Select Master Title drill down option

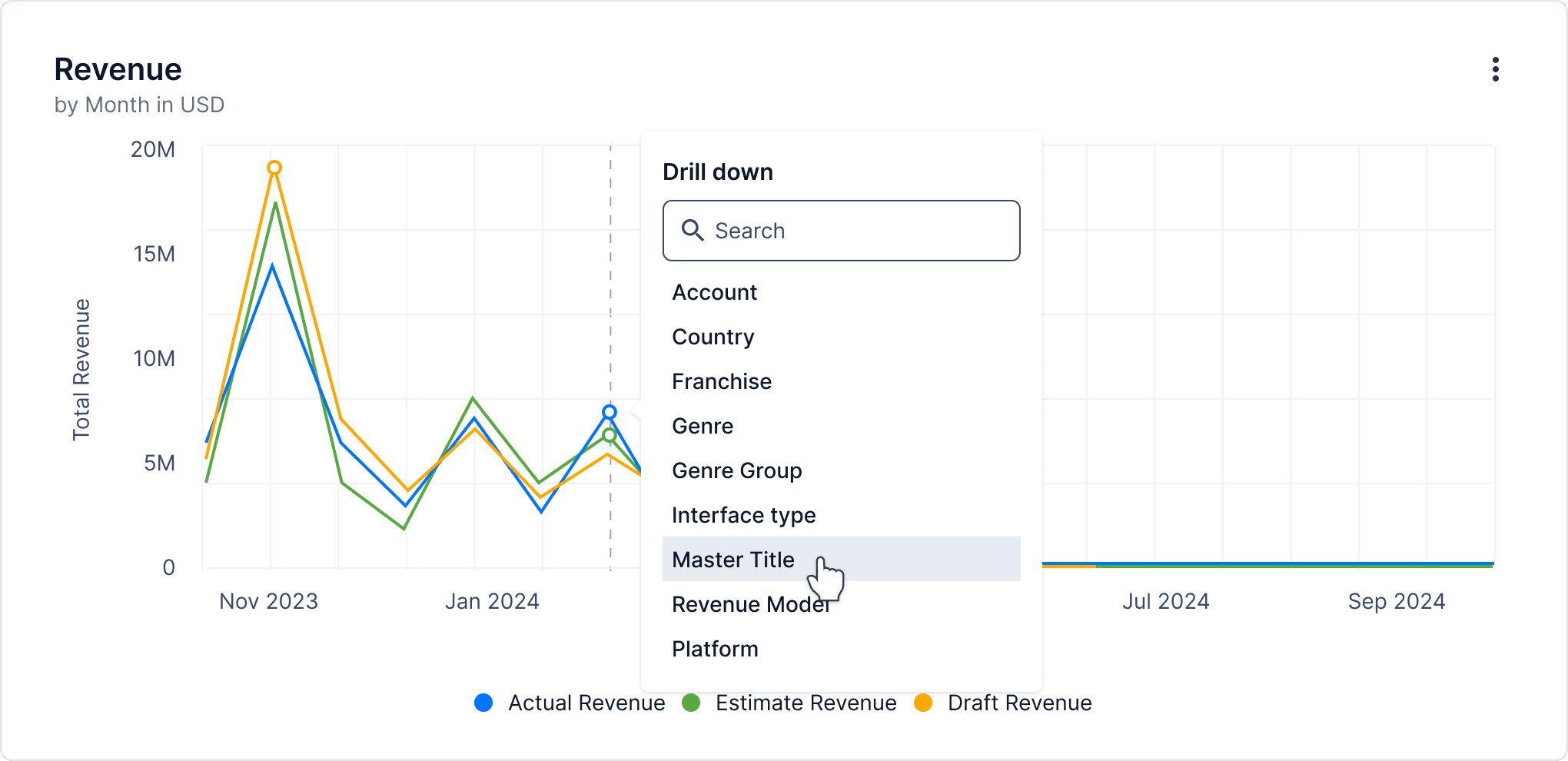point(733,560)
